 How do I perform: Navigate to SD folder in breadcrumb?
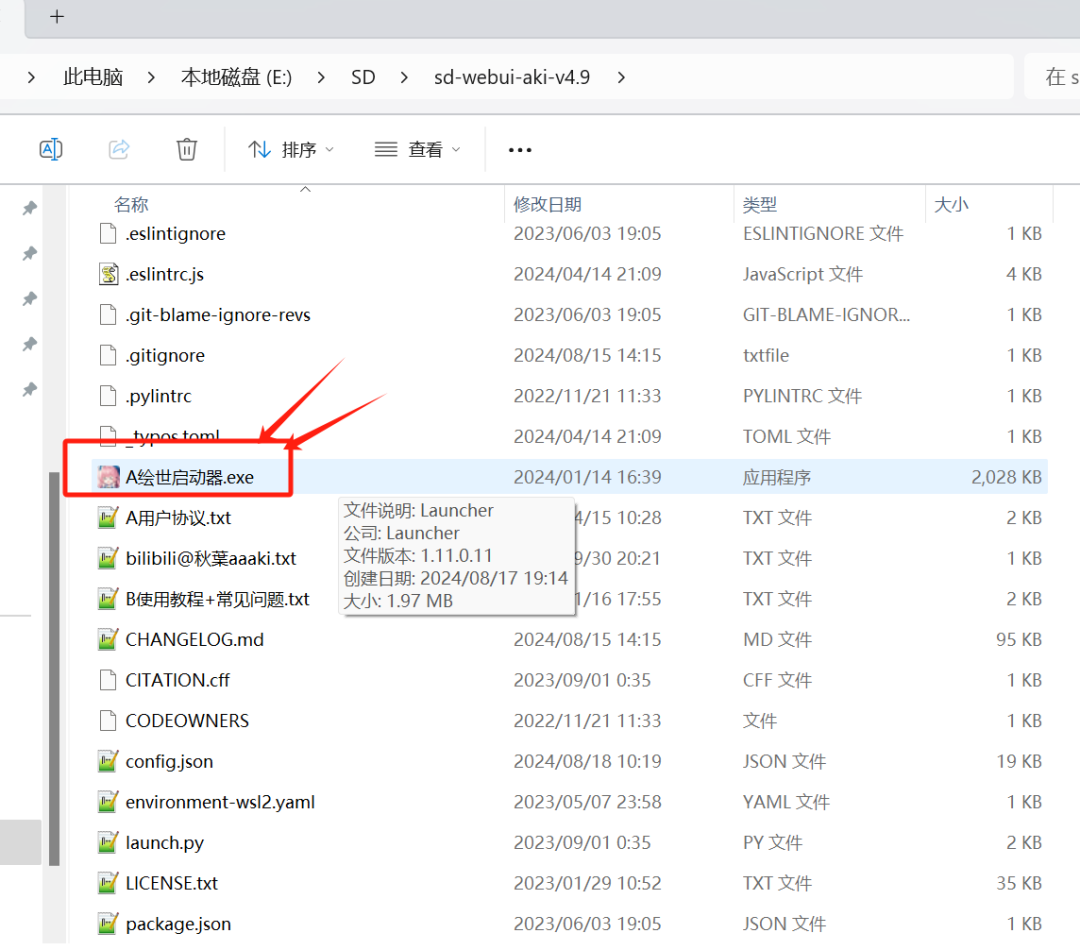tap(363, 77)
